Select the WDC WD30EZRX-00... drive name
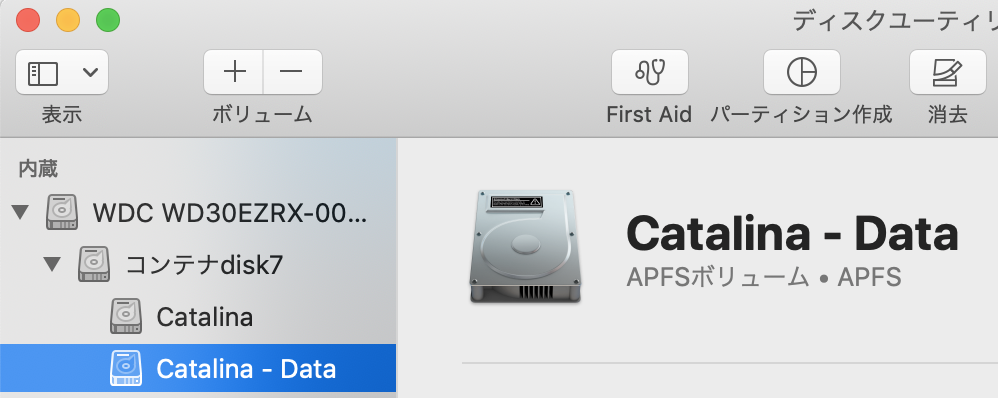998x398 pixels. [230, 213]
